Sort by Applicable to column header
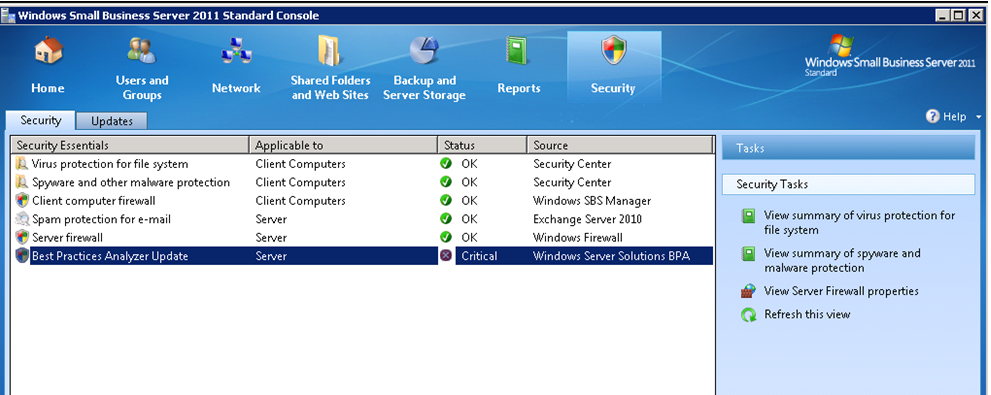This screenshot has width=991, height=395. tap(344, 145)
